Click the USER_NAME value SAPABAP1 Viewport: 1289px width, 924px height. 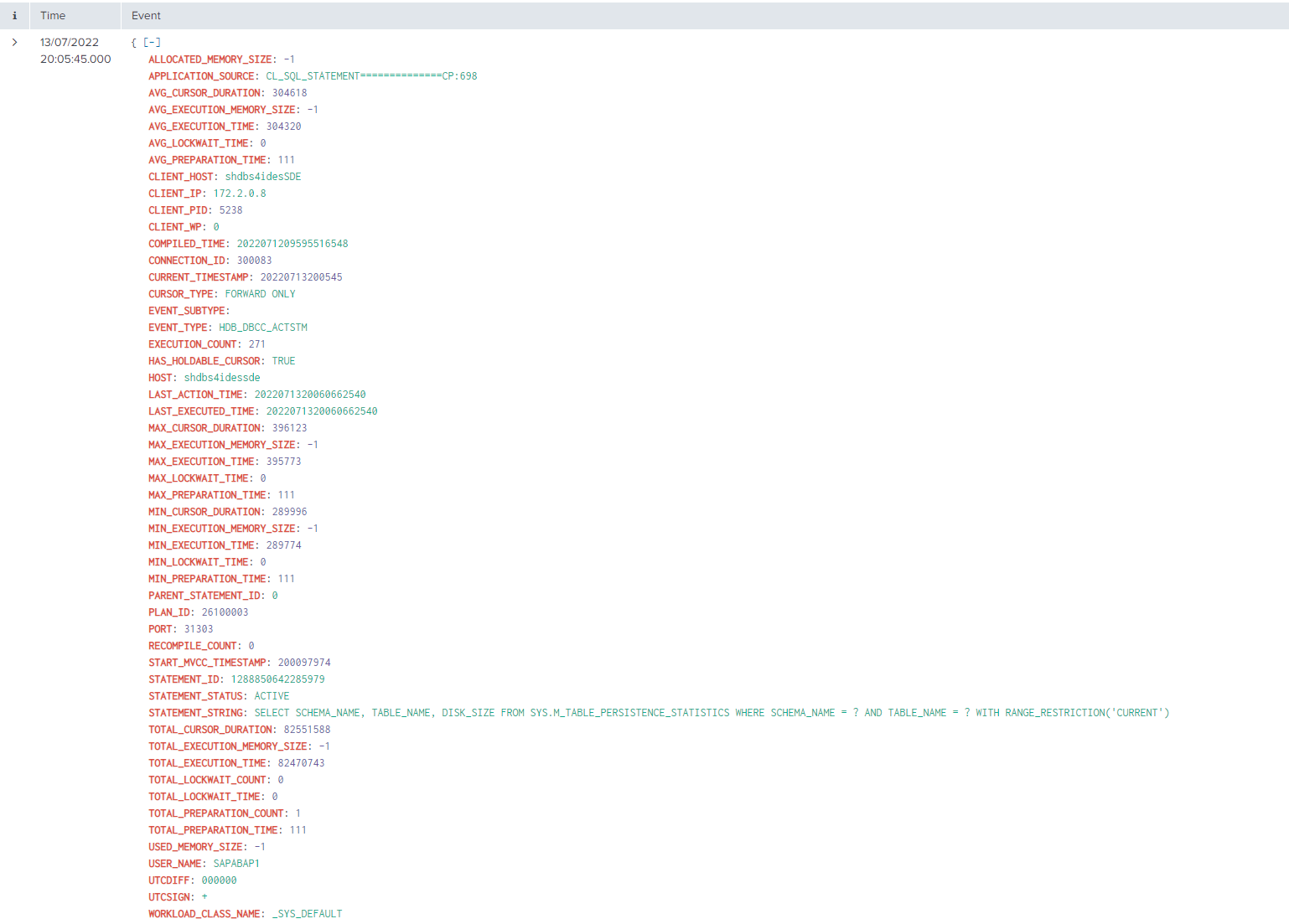coord(236,864)
